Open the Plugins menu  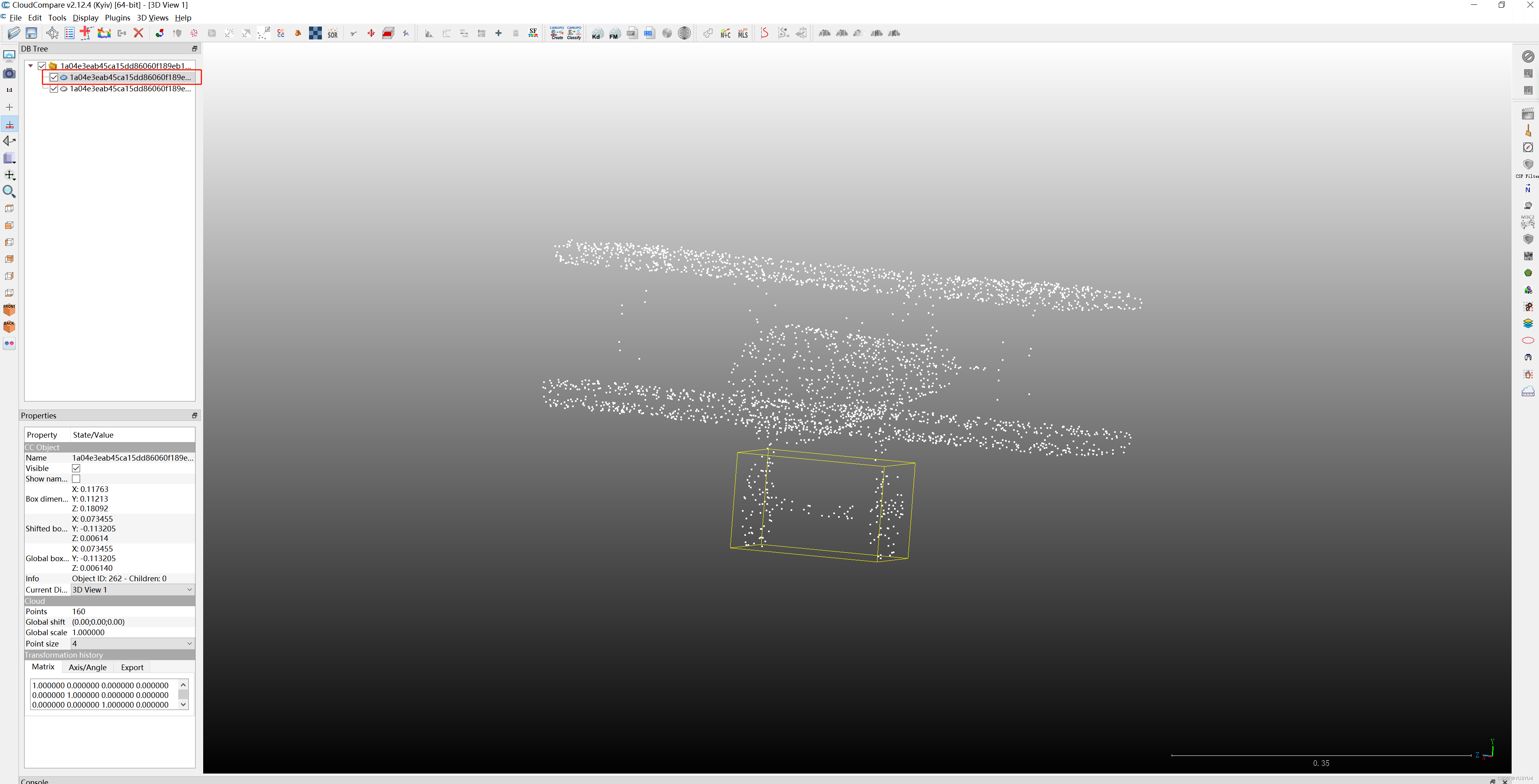point(117,18)
